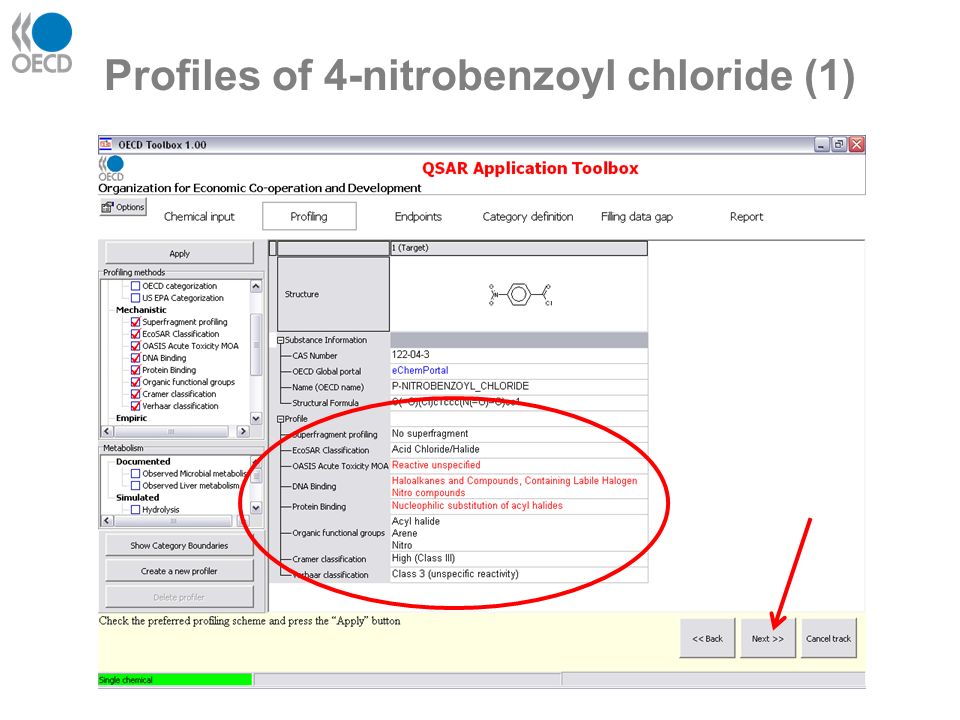The width and height of the screenshot is (960, 720).
Task: Click profiling methods list up arrow
Action: [257, 287]
